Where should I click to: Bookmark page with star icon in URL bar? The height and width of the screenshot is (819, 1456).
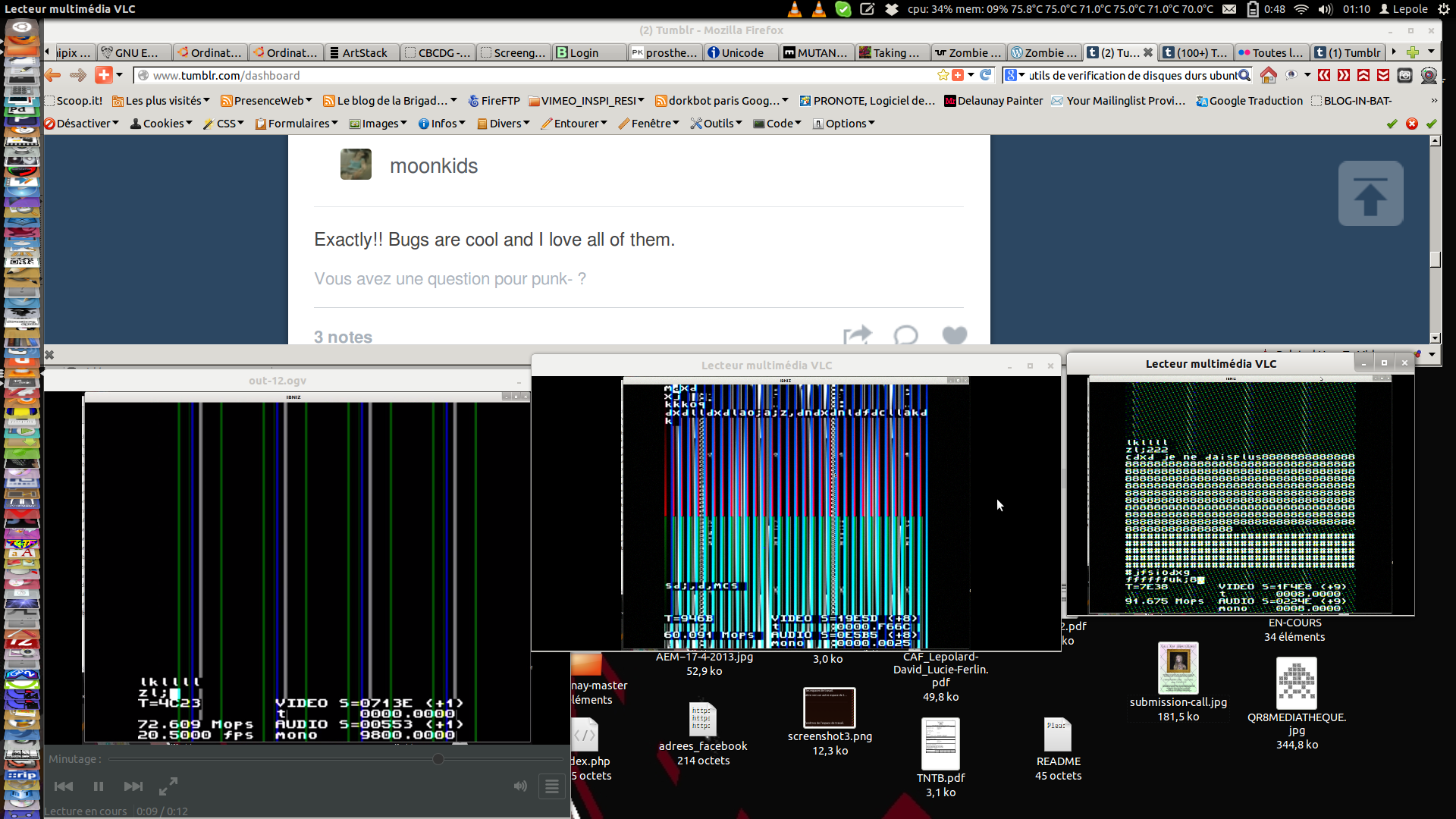[x=943, y=75]
